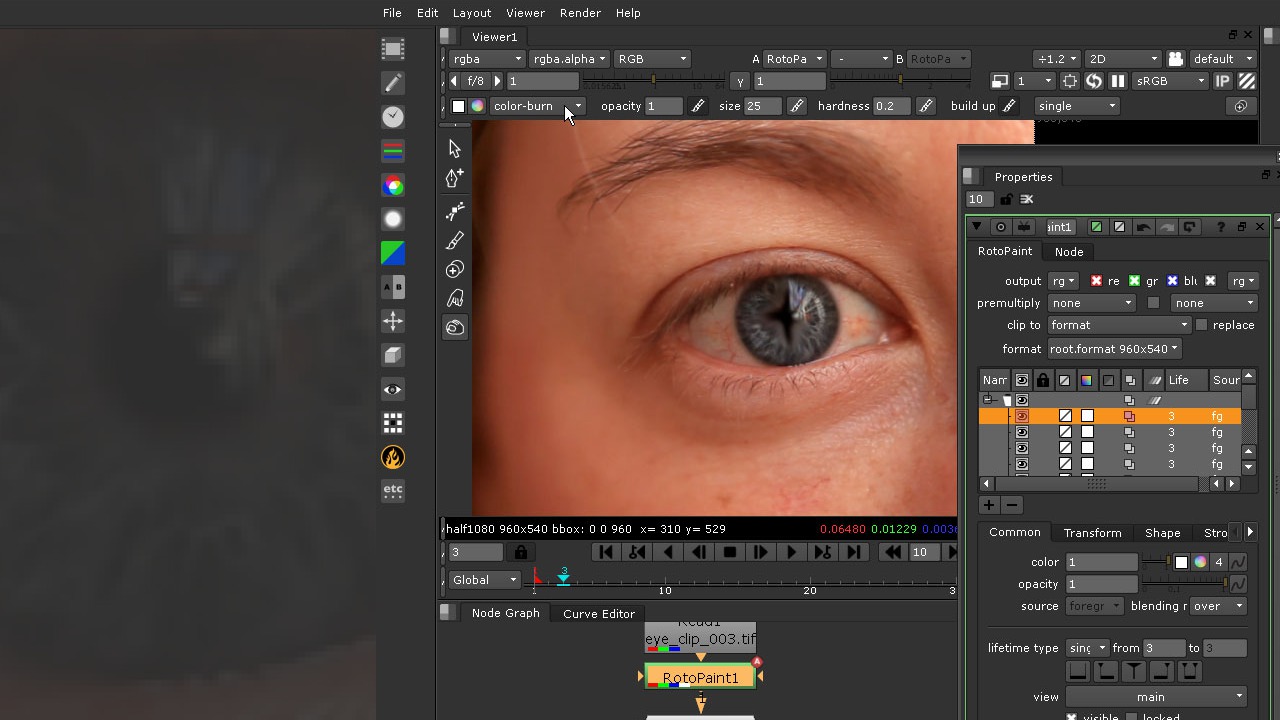
Task: Switch to the Node properties tab
Action: click(1069, 252)
